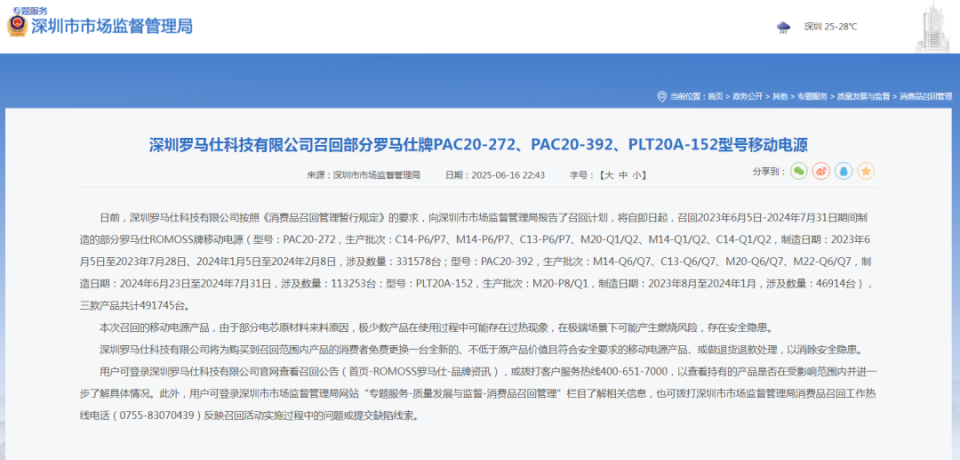The height and width of the screenshot is (460, 960).
Task: Open 专题服务 breadcrumb link
Action: coord(812,96)
